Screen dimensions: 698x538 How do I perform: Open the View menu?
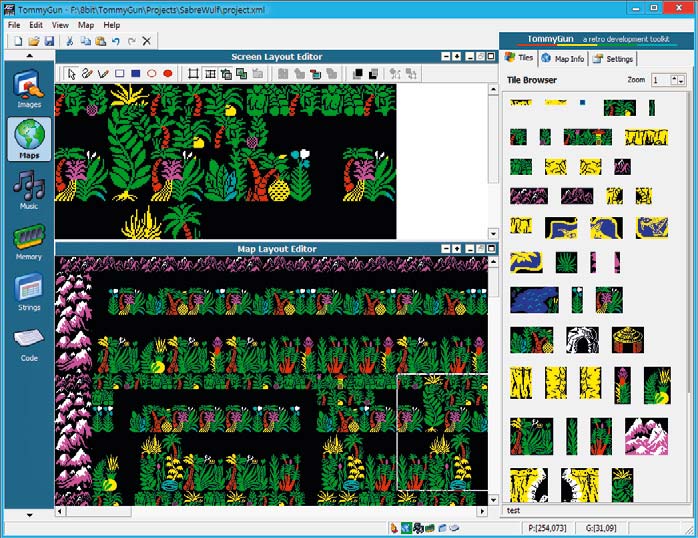(60, 25)
